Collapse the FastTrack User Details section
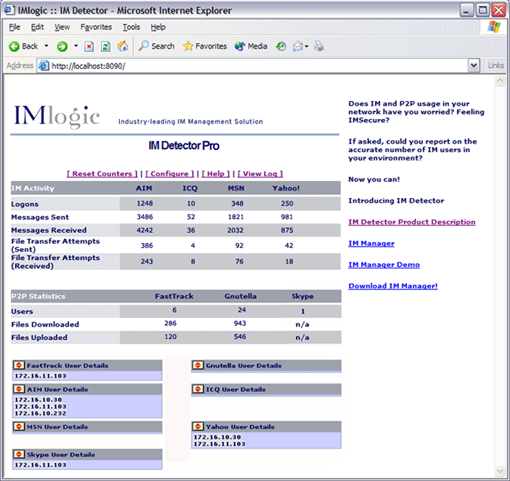 [19, 365]
